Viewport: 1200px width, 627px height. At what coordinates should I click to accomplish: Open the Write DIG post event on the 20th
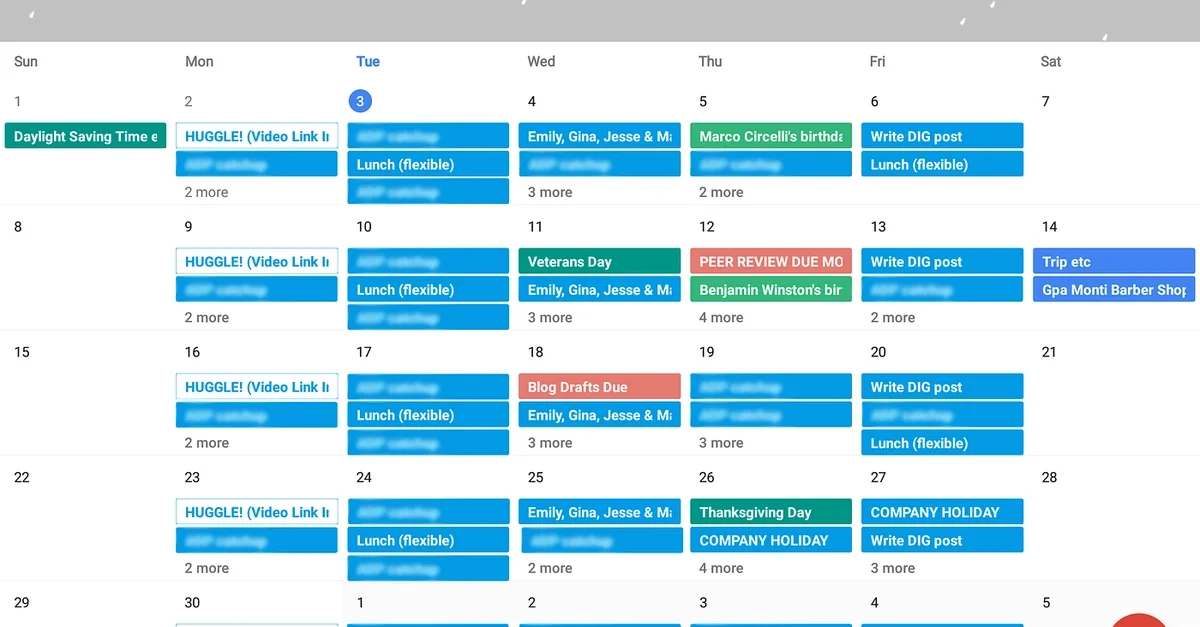tap(941, 386)
